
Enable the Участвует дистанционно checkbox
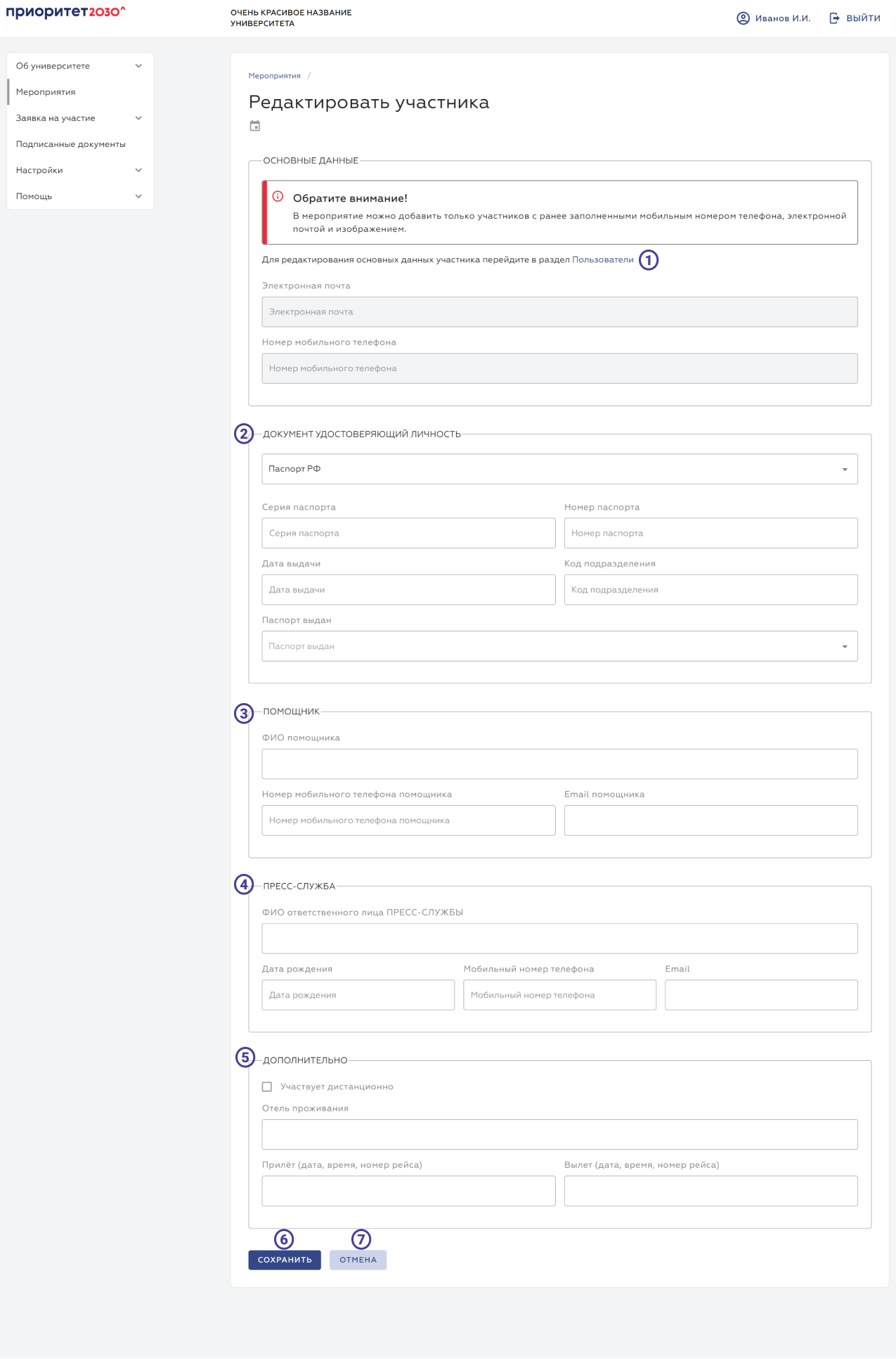[x=267, y=1086]
